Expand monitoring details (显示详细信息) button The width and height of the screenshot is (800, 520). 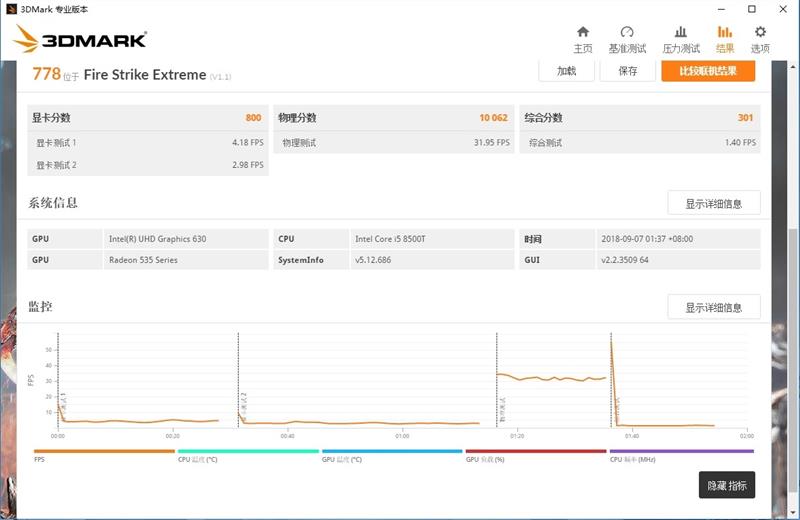(713, 307)
